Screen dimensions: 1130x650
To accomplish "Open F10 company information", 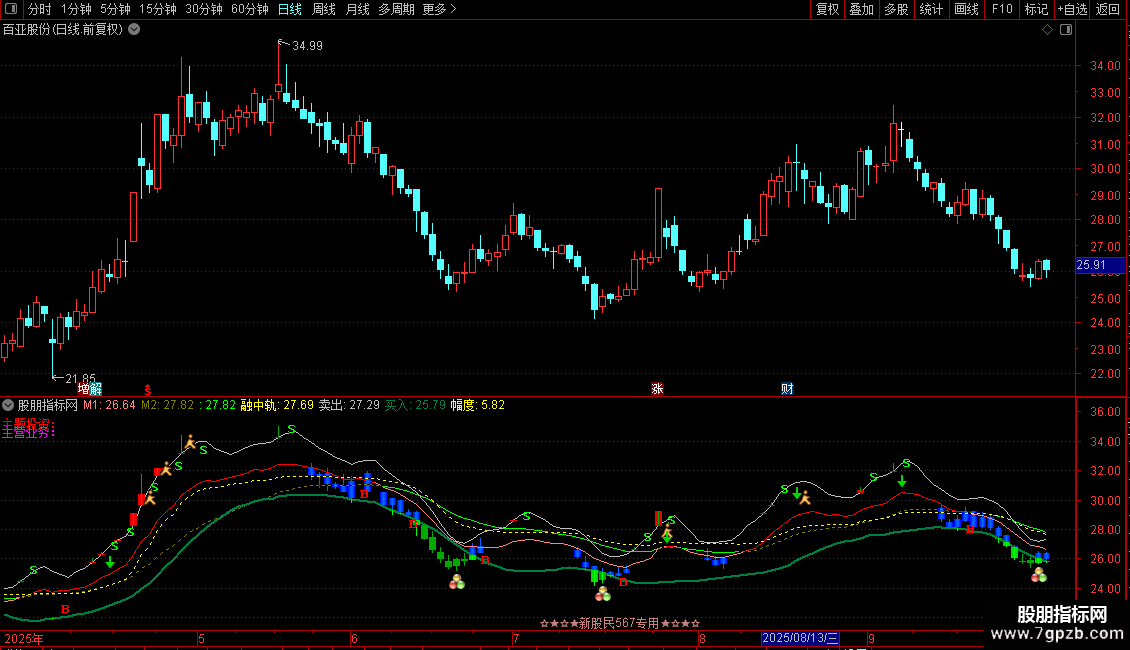I will coord(1002,9).
